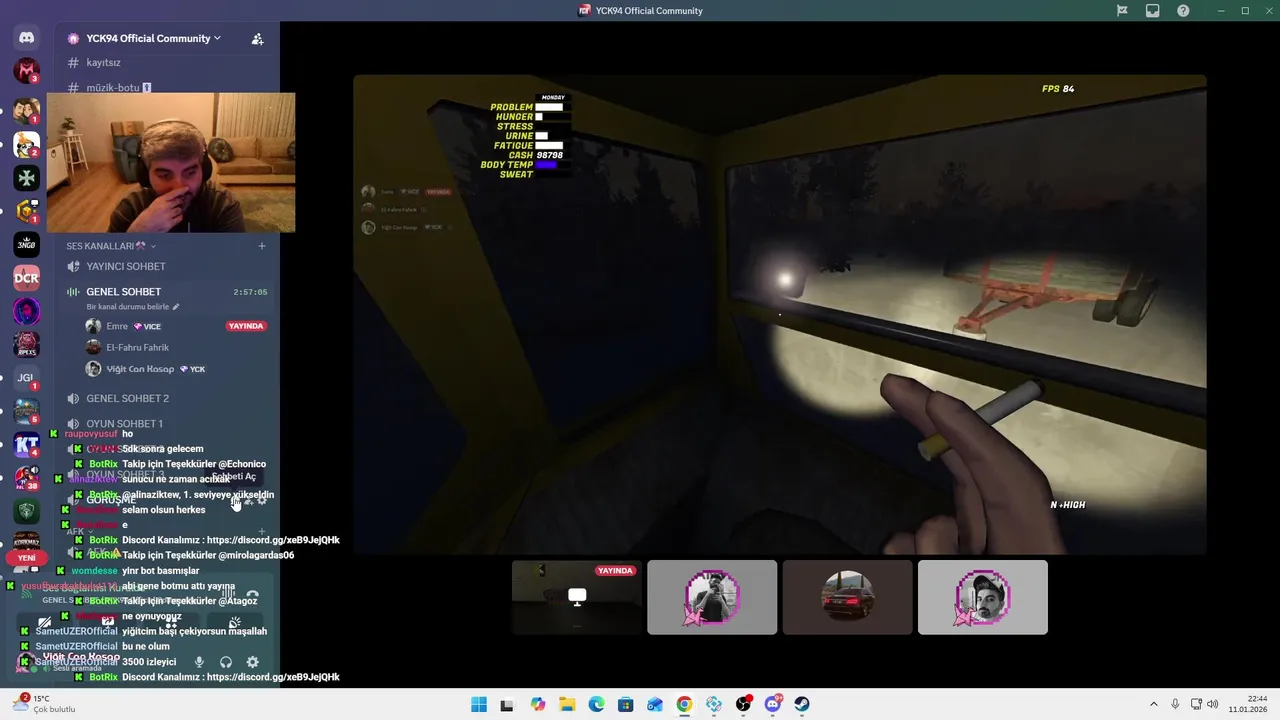
Task: Click the plus icon beside SES KANALLARI
Action: tap(262, 246)
